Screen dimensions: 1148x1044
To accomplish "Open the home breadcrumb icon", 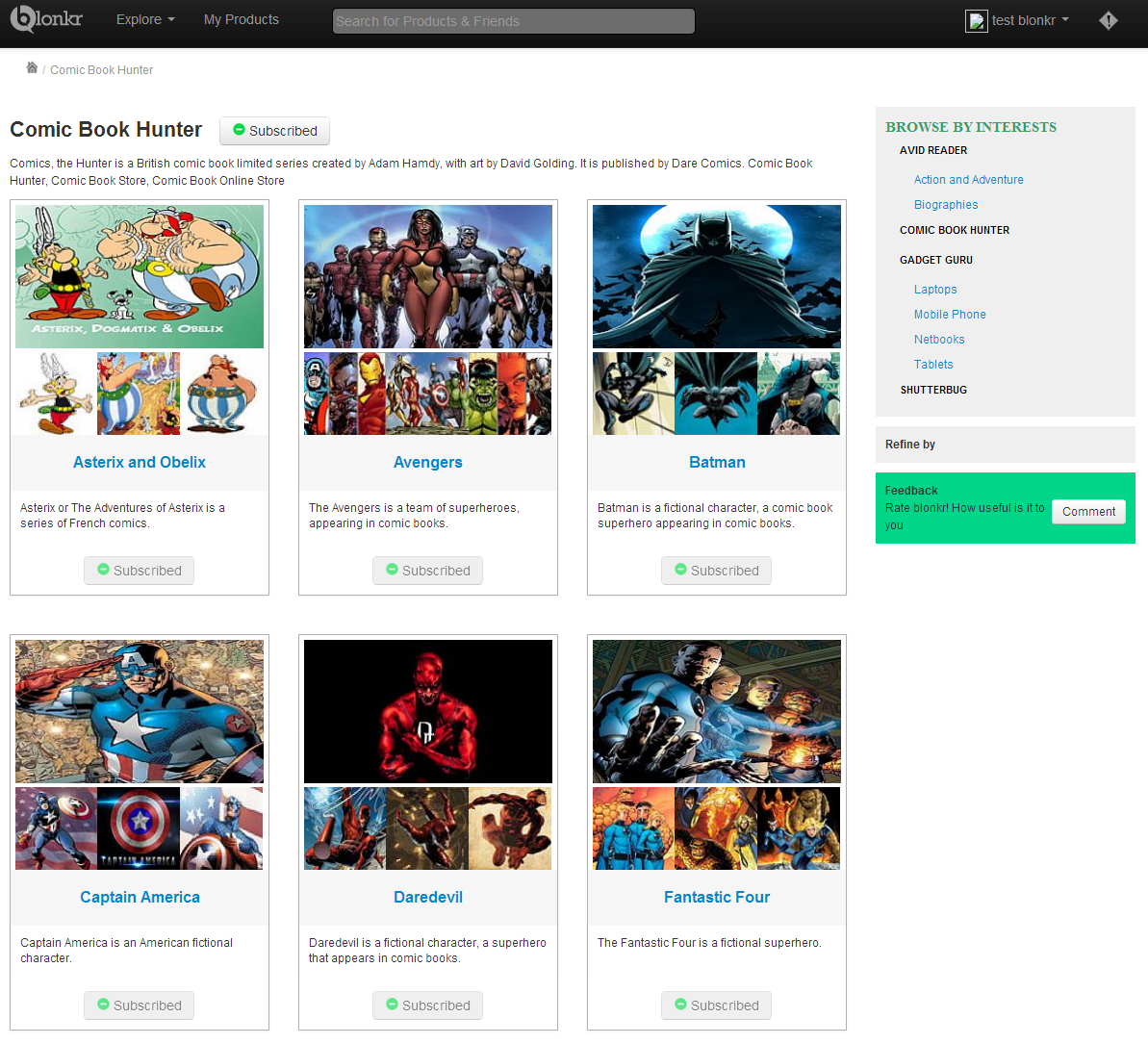I will click(x=32, y=68).
